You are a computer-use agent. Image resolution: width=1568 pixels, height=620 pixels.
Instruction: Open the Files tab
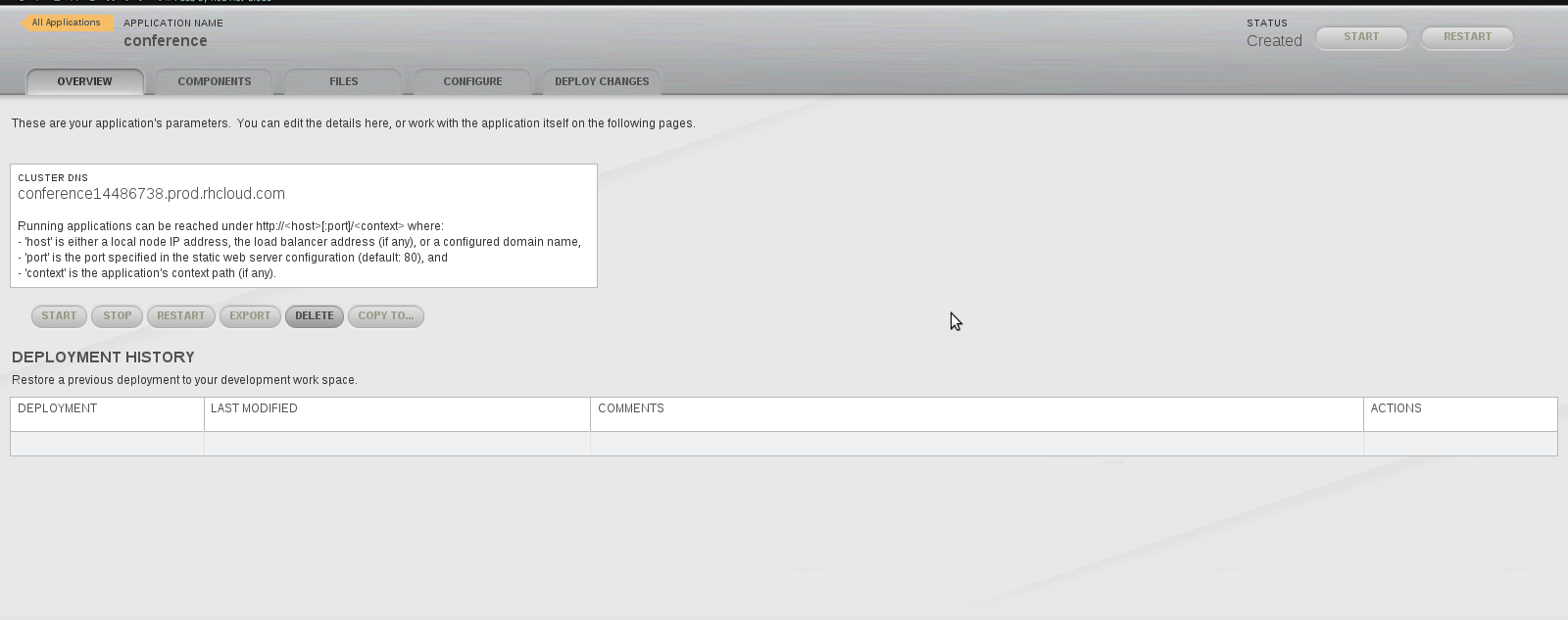(x=343, y=81)
